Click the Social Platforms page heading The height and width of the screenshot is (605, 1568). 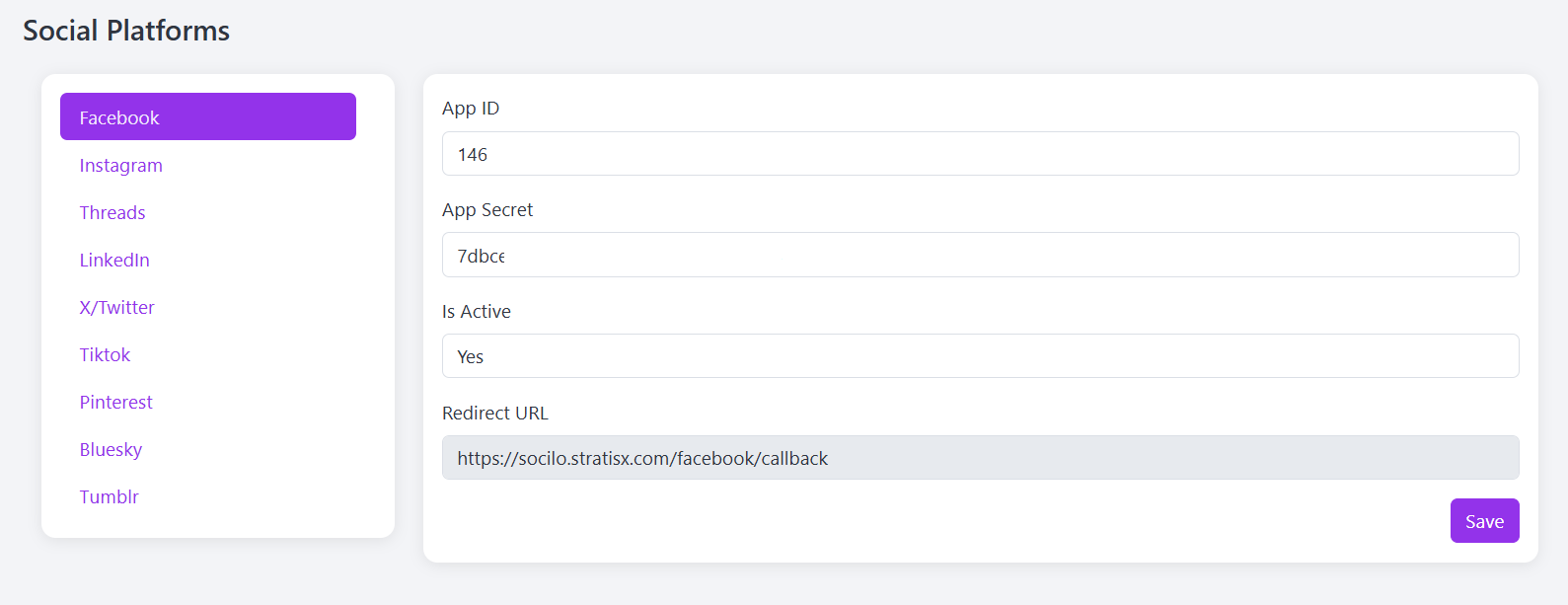pos(126,31)
